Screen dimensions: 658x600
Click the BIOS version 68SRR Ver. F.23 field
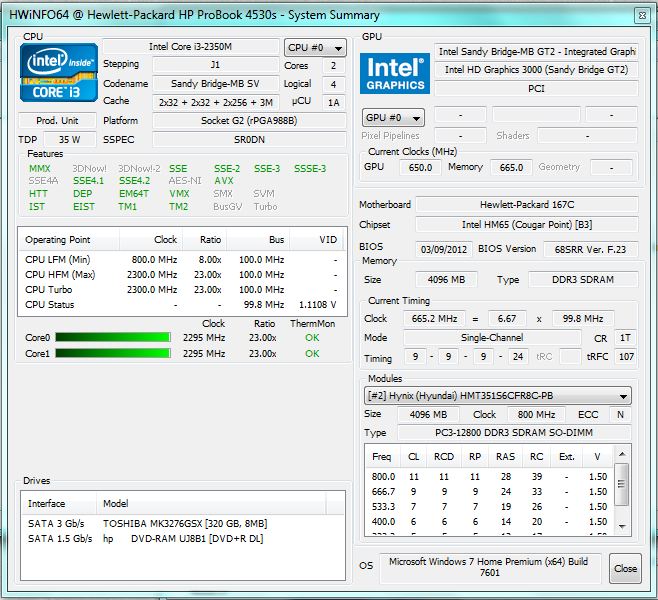(590, 249)
